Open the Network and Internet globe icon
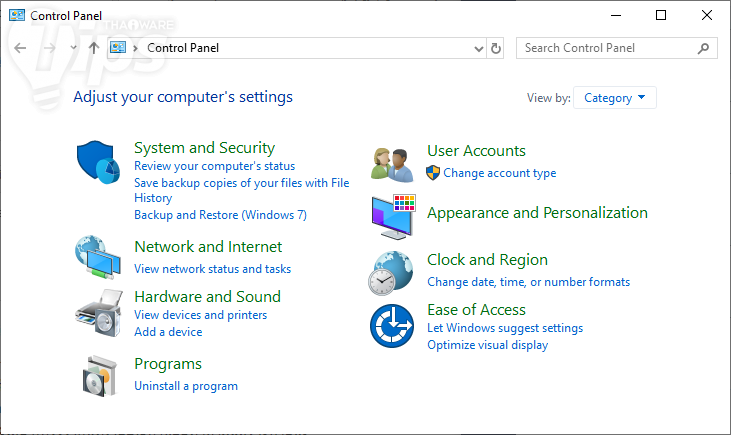Viewport: 731px width, 435px height. pos(98,257)
